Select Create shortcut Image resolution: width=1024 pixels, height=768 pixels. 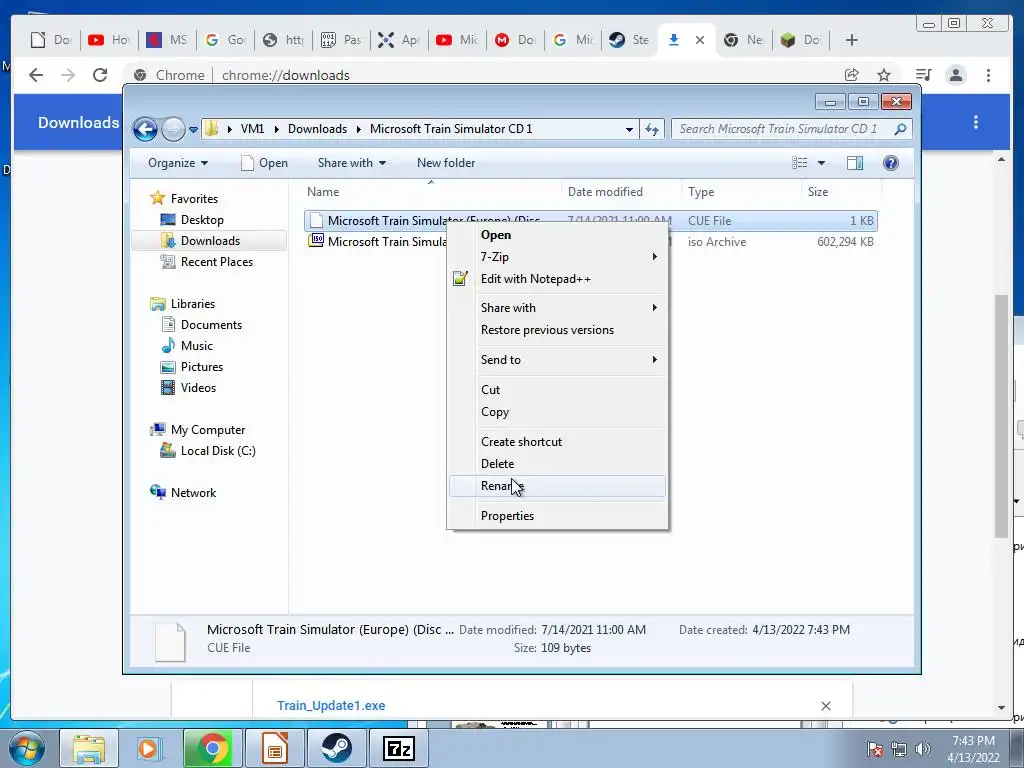pyautogui.click(x=557, y=442)
